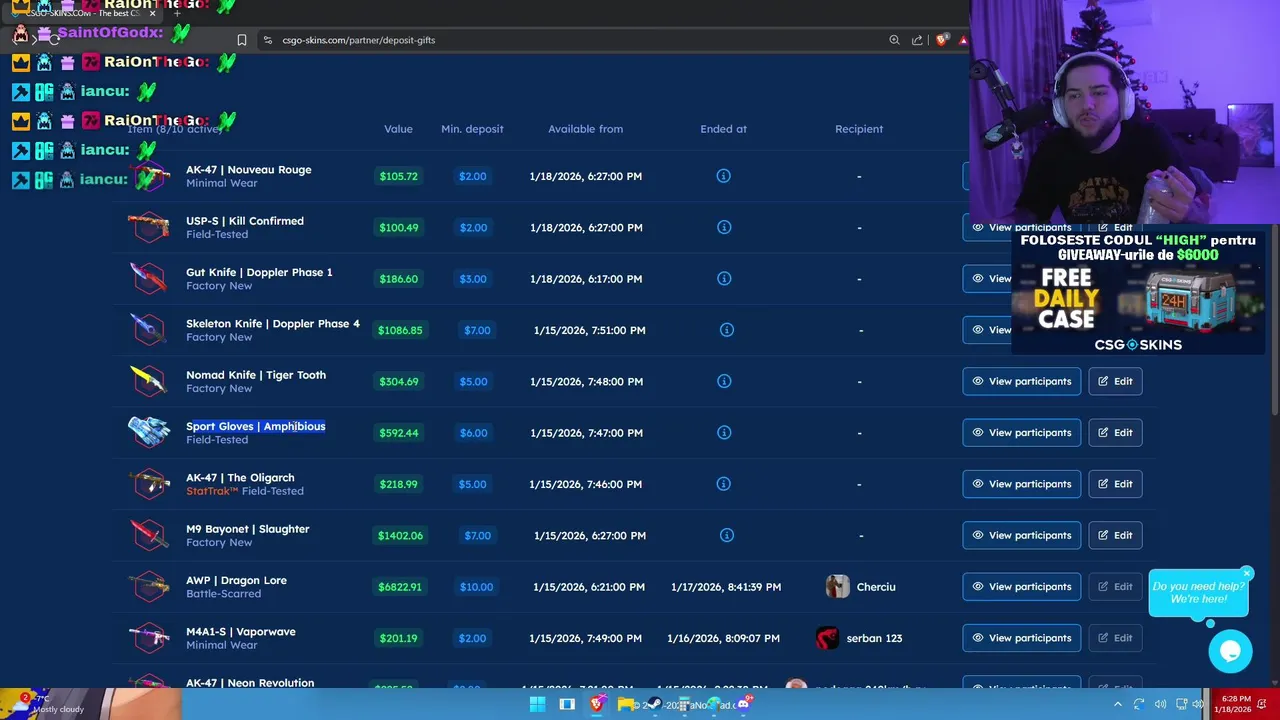Viewport: 1280px width, 720px height.
Task: View participants for M9 Bayonet Slaughter
Action: [x=1022, y=535]
